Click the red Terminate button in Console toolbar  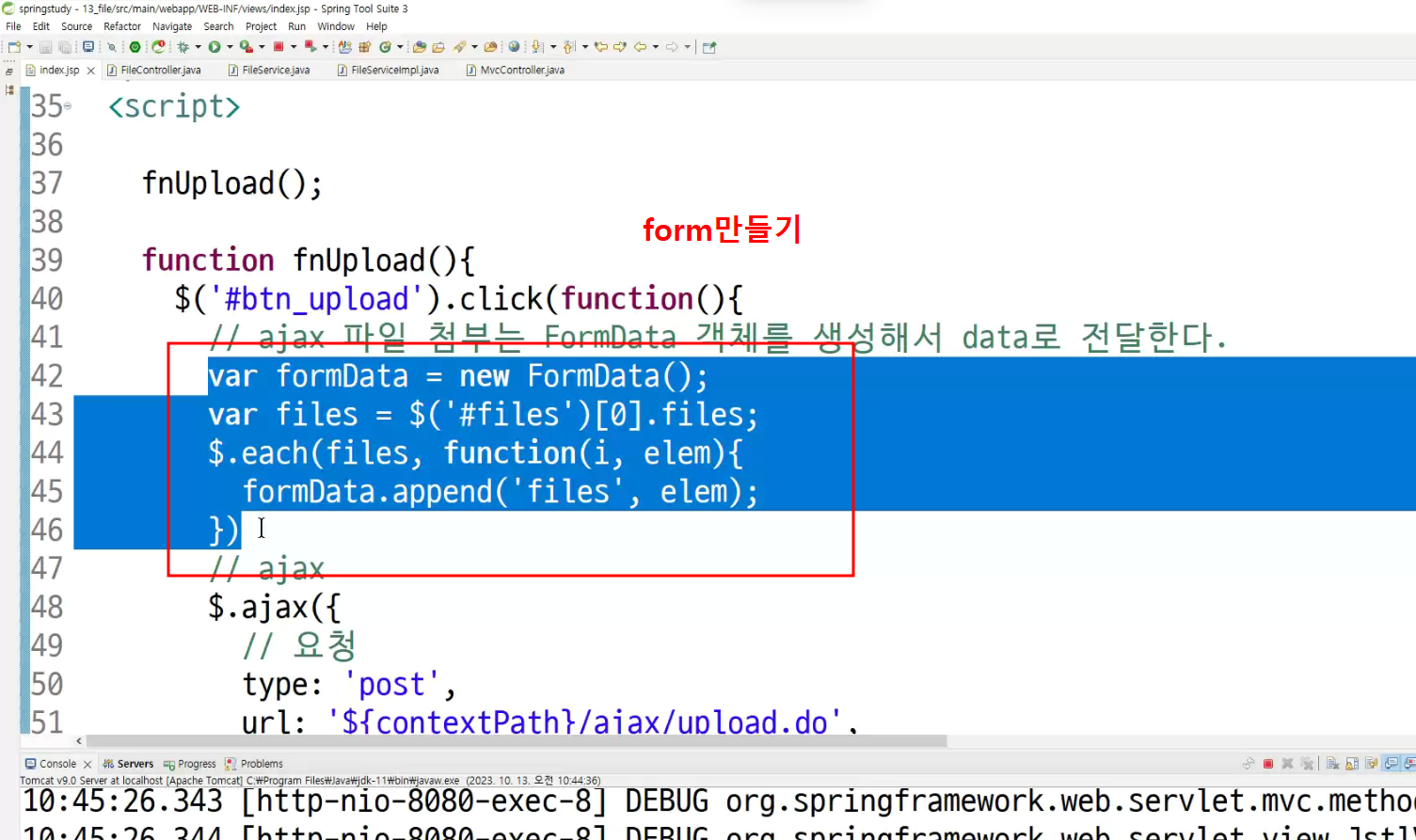pyautogui.click(x=1268, y=764)
